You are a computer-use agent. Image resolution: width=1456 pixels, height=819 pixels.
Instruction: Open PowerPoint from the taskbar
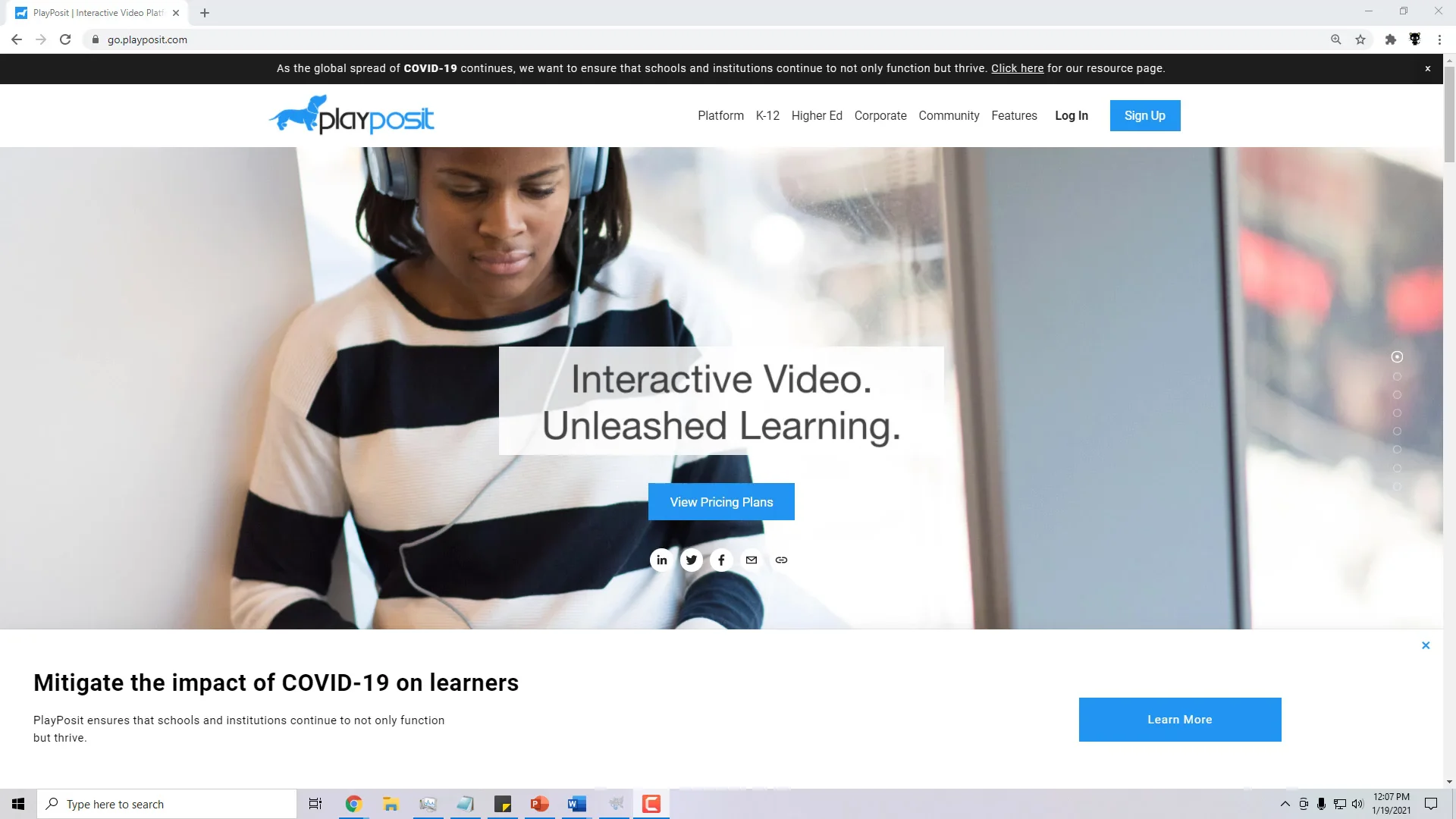(x=539, y=803)
